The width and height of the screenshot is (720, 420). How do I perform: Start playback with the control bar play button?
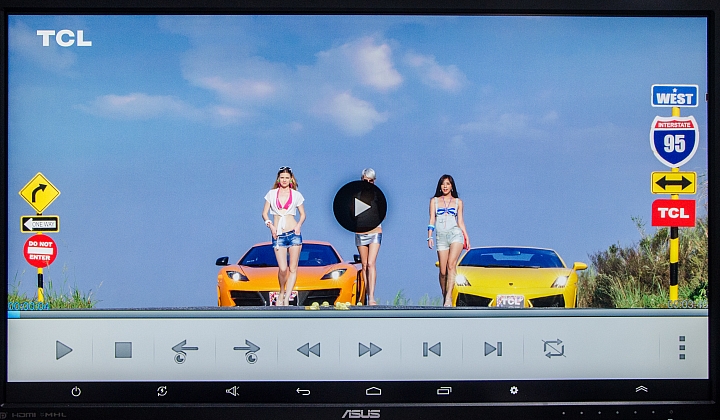(x=64, y=350)
